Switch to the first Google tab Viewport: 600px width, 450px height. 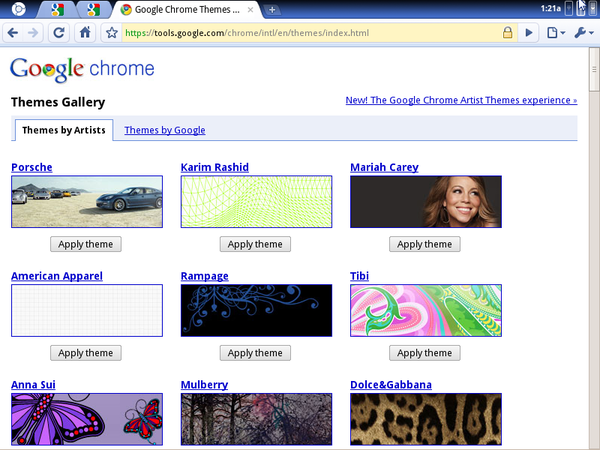57,10
